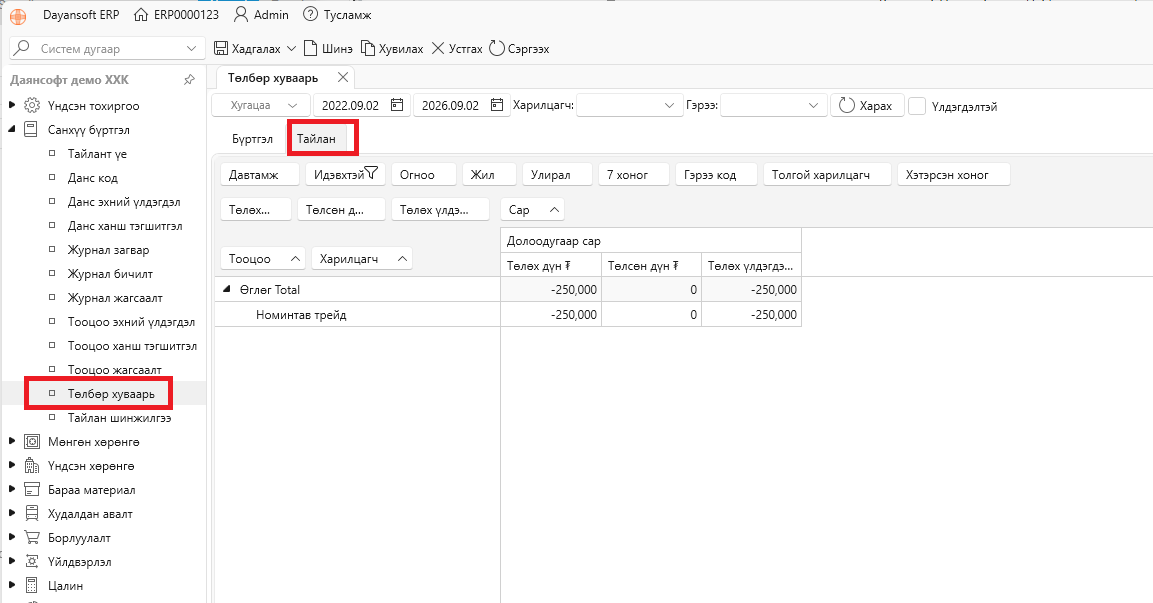The height and width of the screenshot is (603, 1153).
Task: Click the Төлсөн дүн ₮ column header
Action: click(x=652, y=265)
